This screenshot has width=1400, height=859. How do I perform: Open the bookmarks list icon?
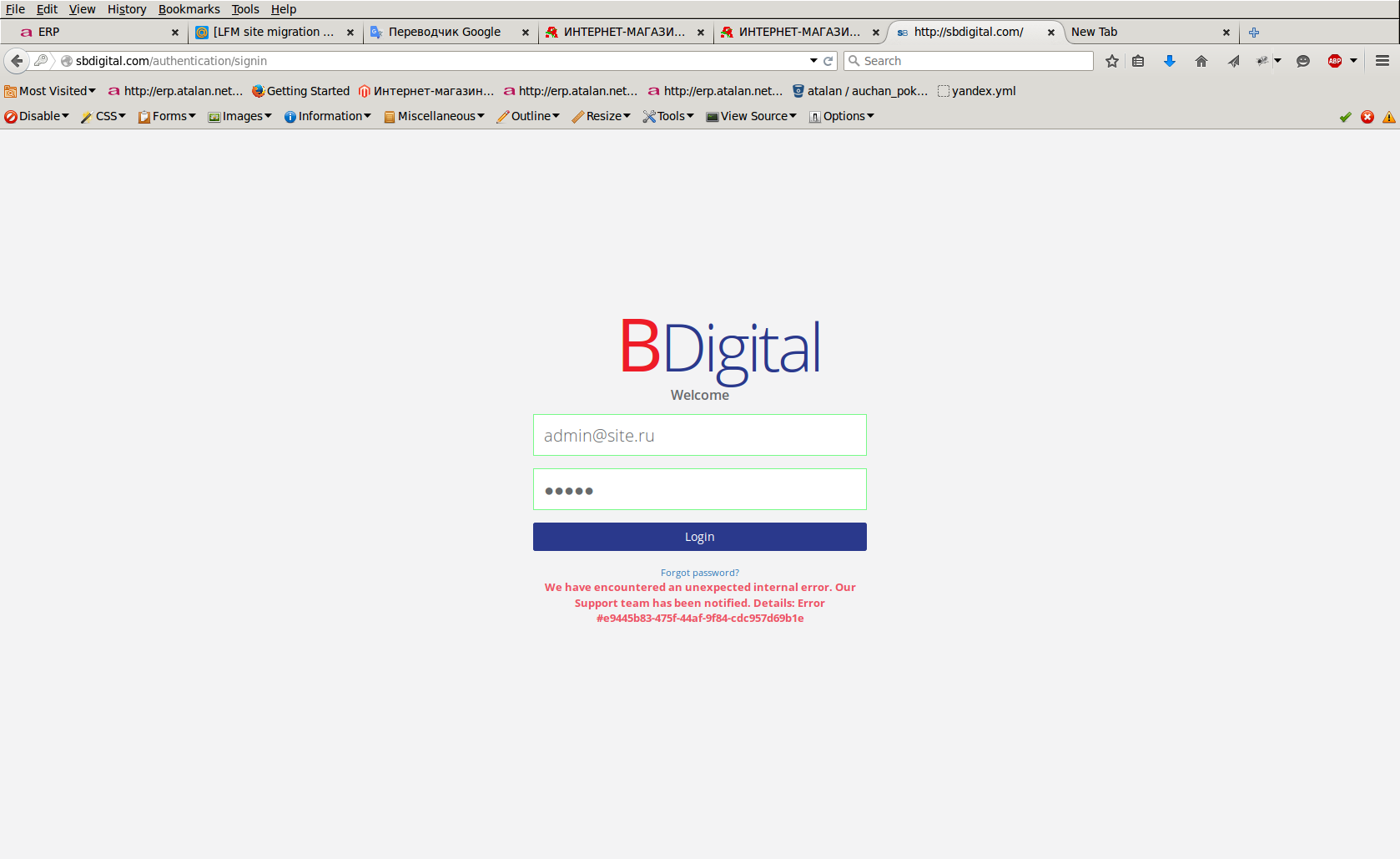click(1138, 61)
